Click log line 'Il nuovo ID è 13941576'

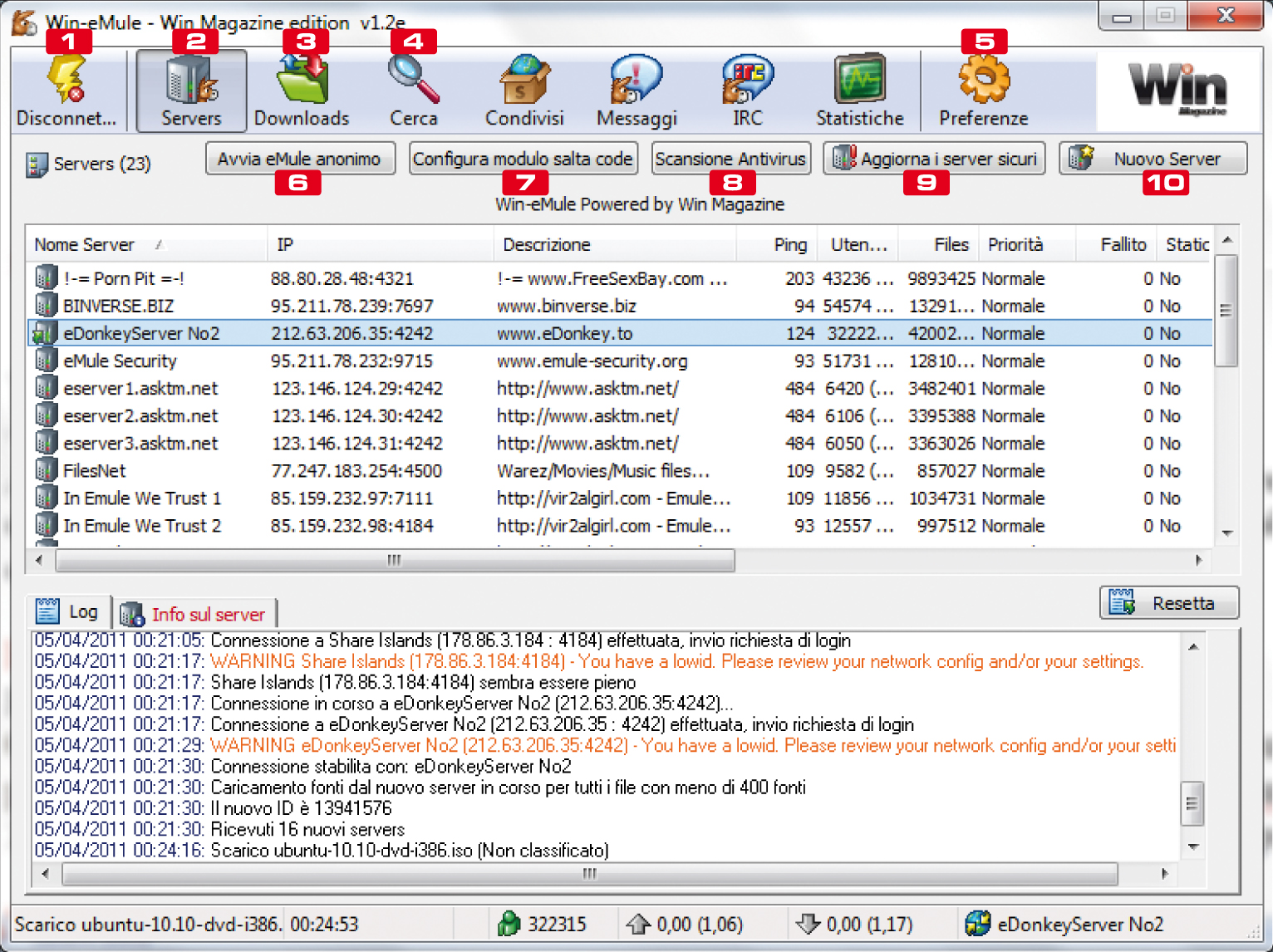(x=300, y=808)
